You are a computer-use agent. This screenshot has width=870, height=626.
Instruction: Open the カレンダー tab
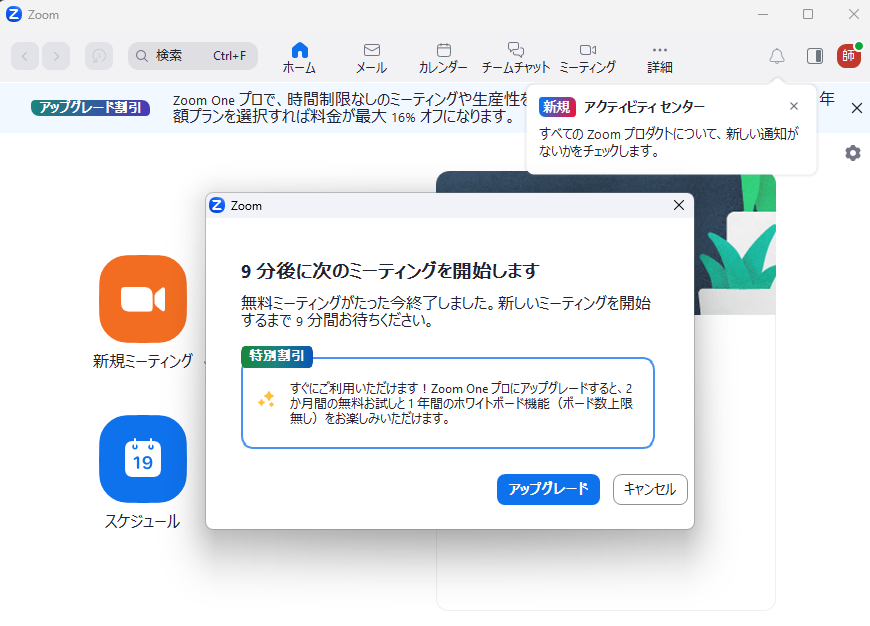click(x=443, y=58)
